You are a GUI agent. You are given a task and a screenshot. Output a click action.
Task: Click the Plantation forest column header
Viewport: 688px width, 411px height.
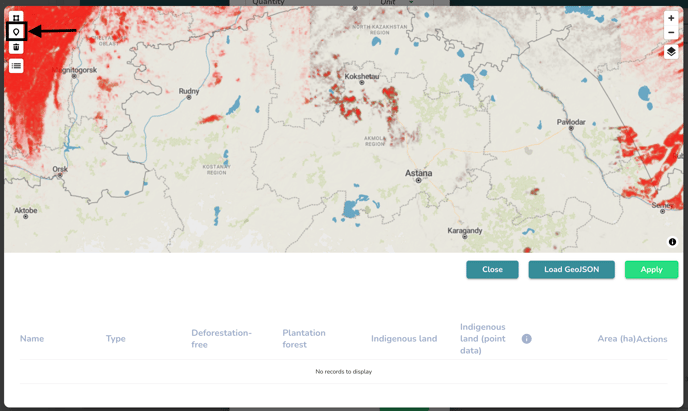[x=304, y=339]
